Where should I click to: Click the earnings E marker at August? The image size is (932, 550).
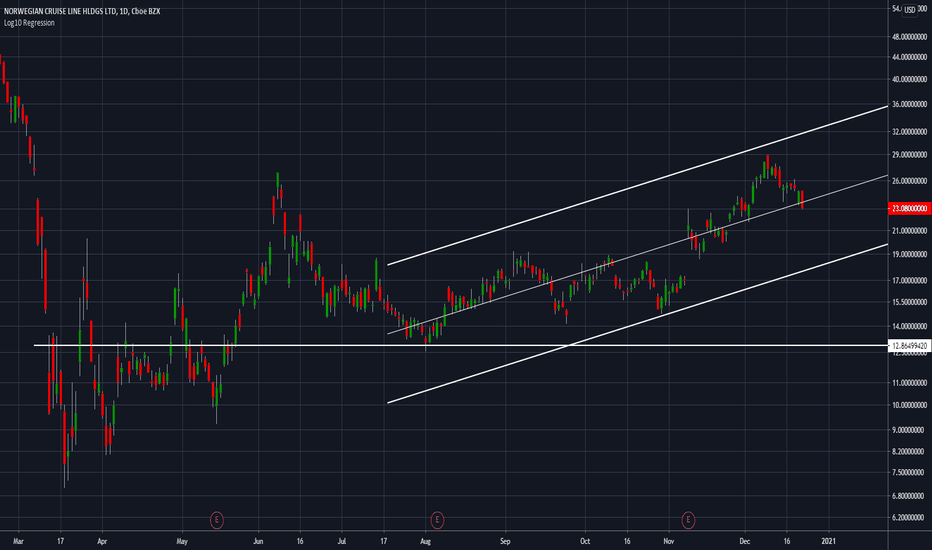tap(437, 520)
